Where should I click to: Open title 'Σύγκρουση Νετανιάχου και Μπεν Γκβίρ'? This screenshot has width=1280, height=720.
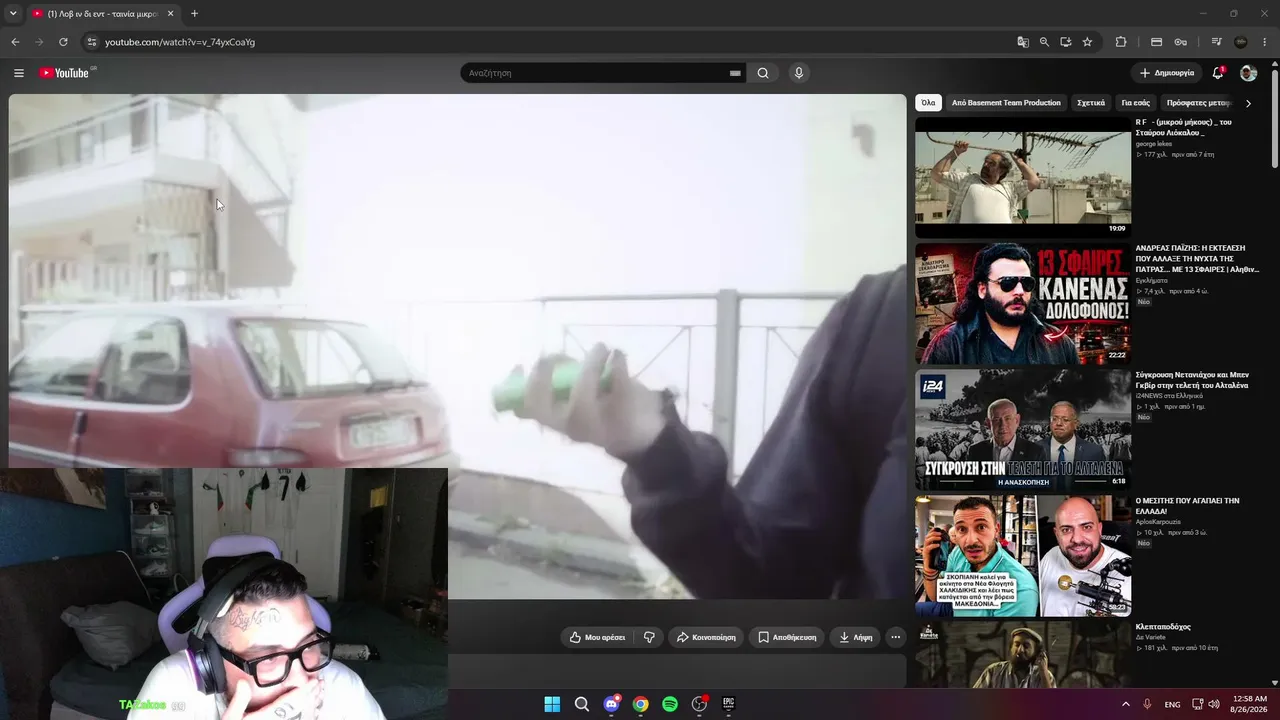1192,380
